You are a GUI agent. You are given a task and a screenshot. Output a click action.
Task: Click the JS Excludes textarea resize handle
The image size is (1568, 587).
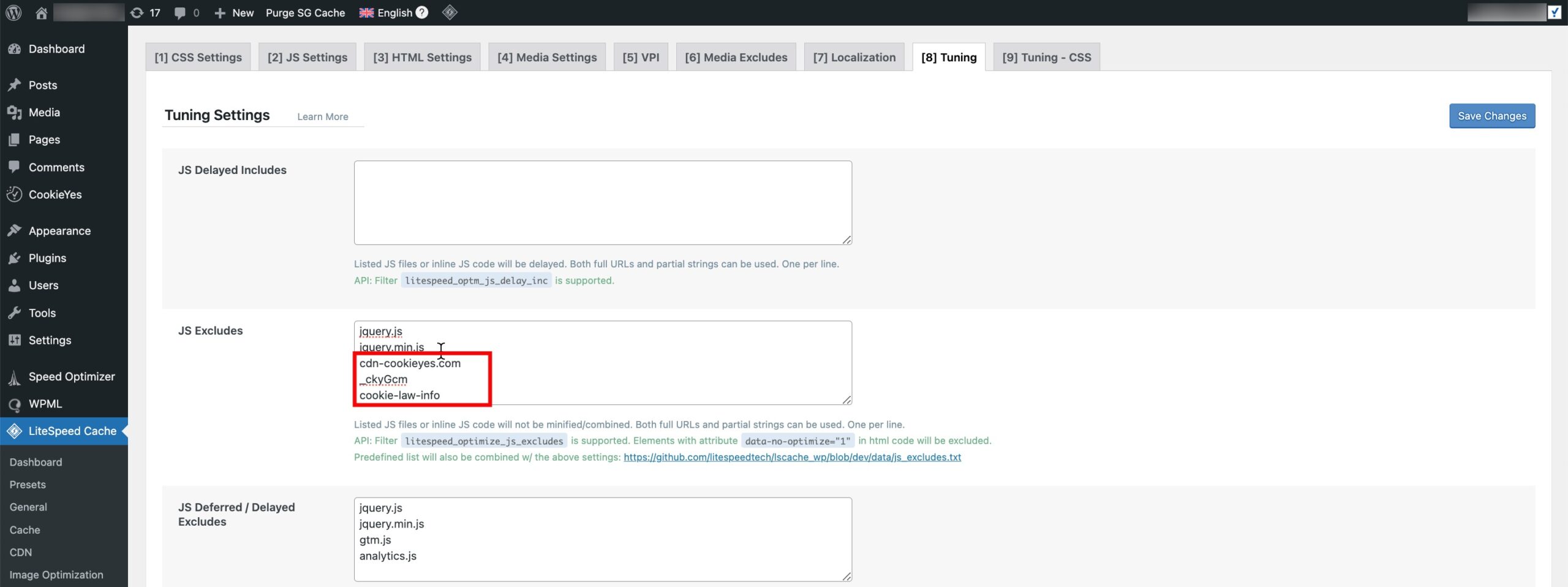tap(846, 400)
